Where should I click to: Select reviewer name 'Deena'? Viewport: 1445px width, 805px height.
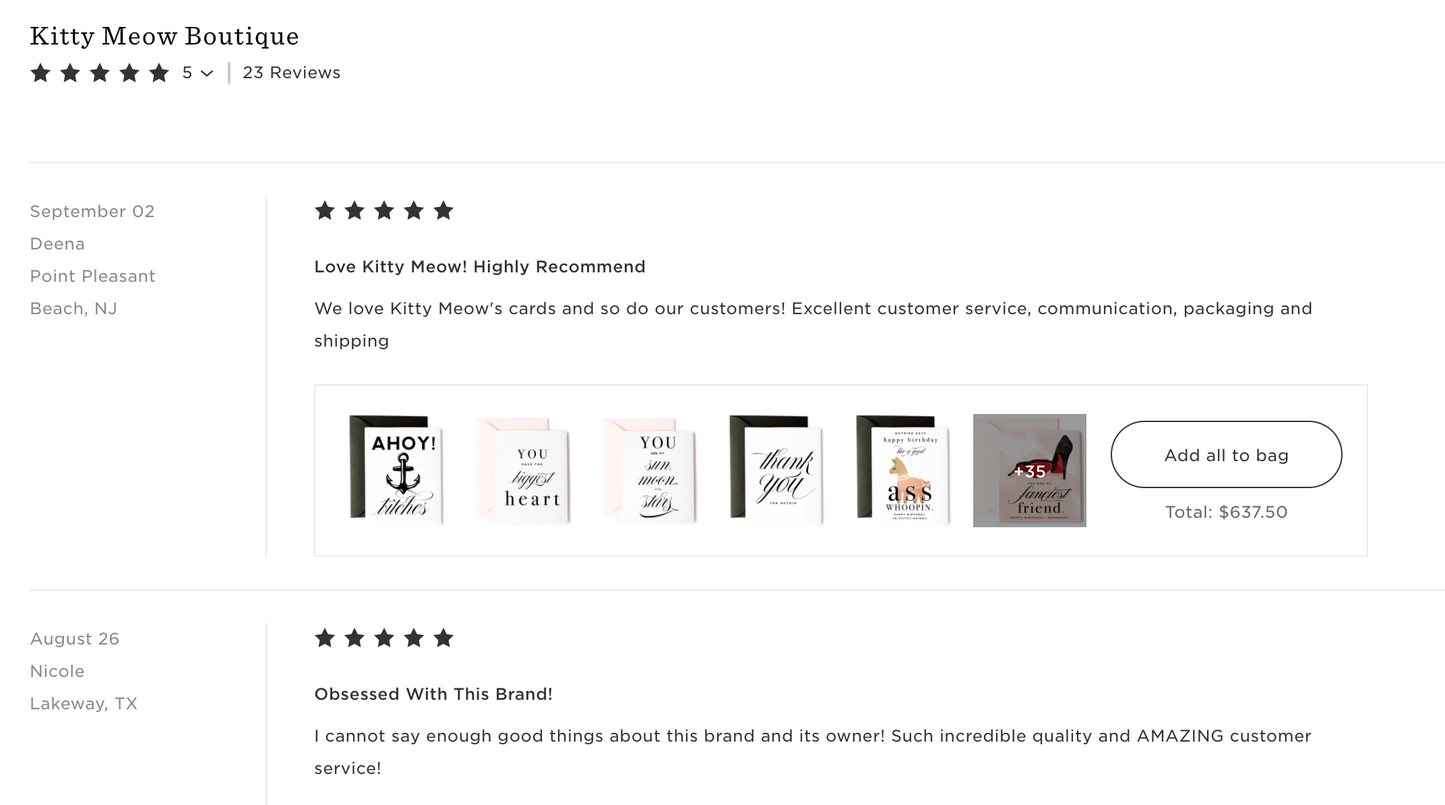tap(57, 243)
